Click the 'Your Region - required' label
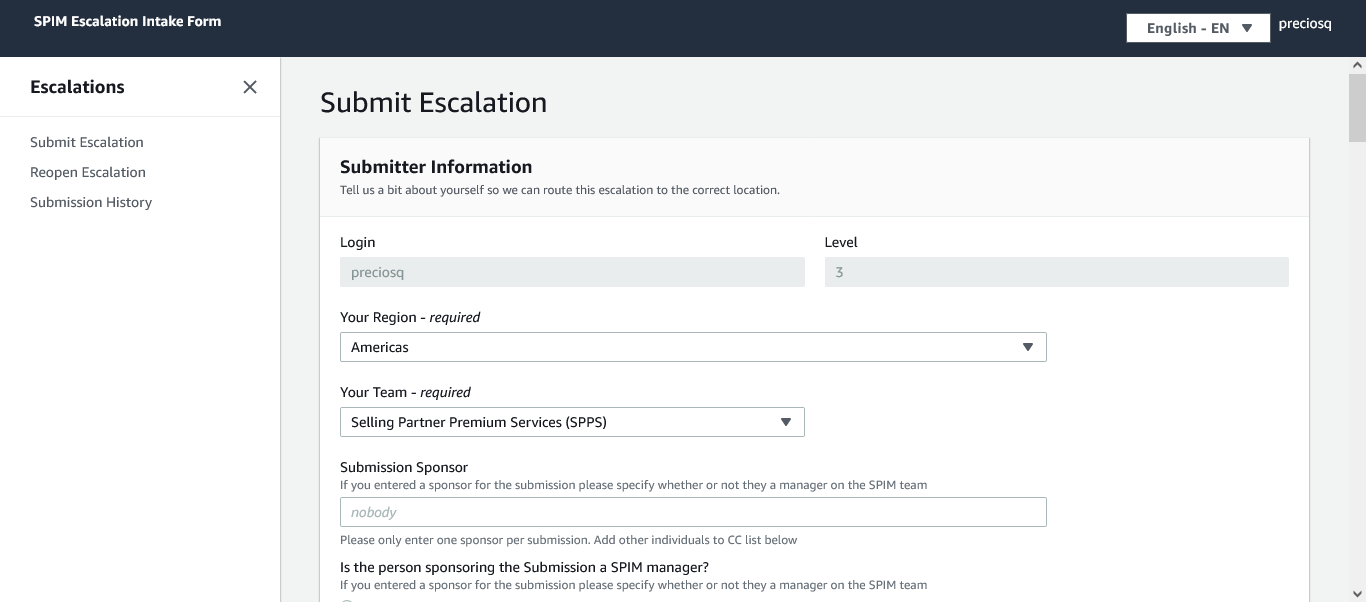The image size is (1366, 602). click(410, 317)
